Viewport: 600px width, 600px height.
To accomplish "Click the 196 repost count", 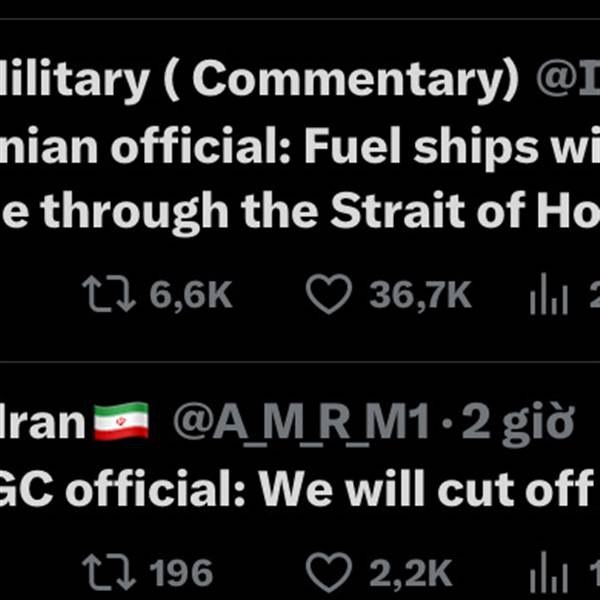I will click(181, 572).
